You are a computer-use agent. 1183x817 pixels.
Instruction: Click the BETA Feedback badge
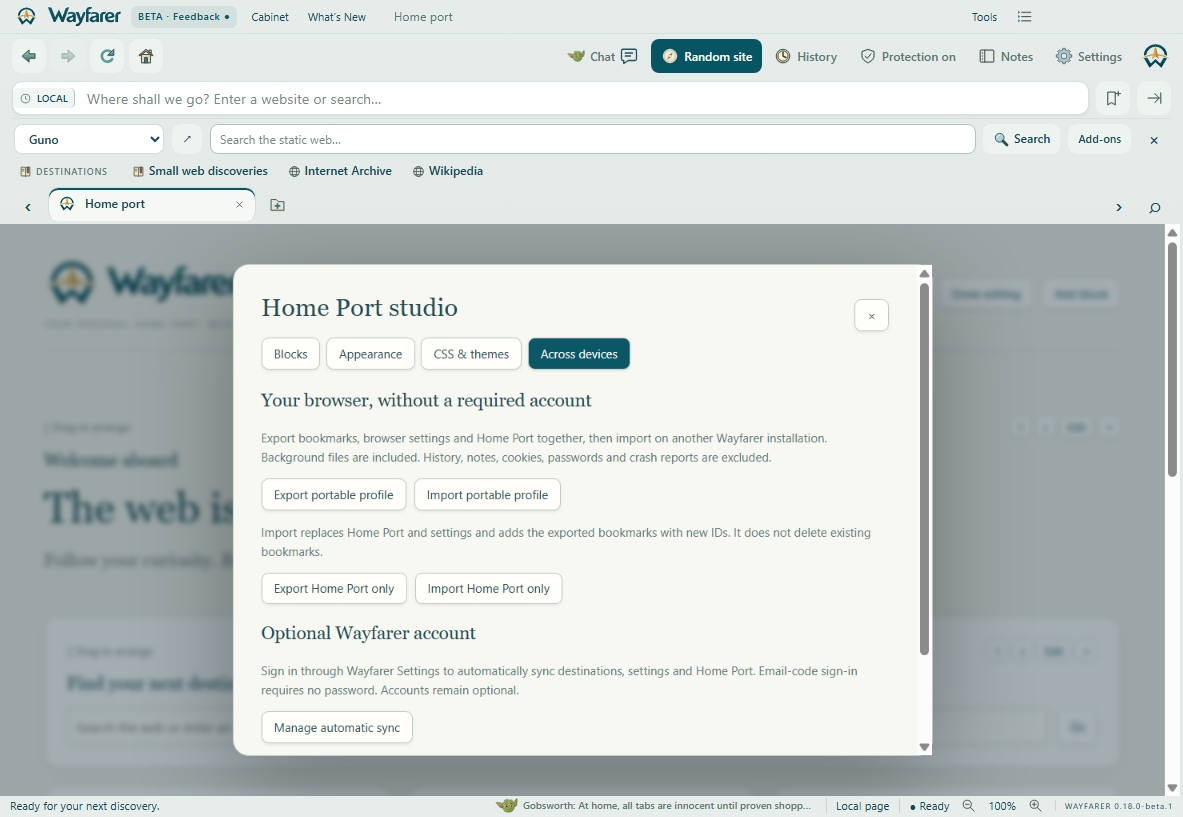pyautogui.click(x=183, y=17)
